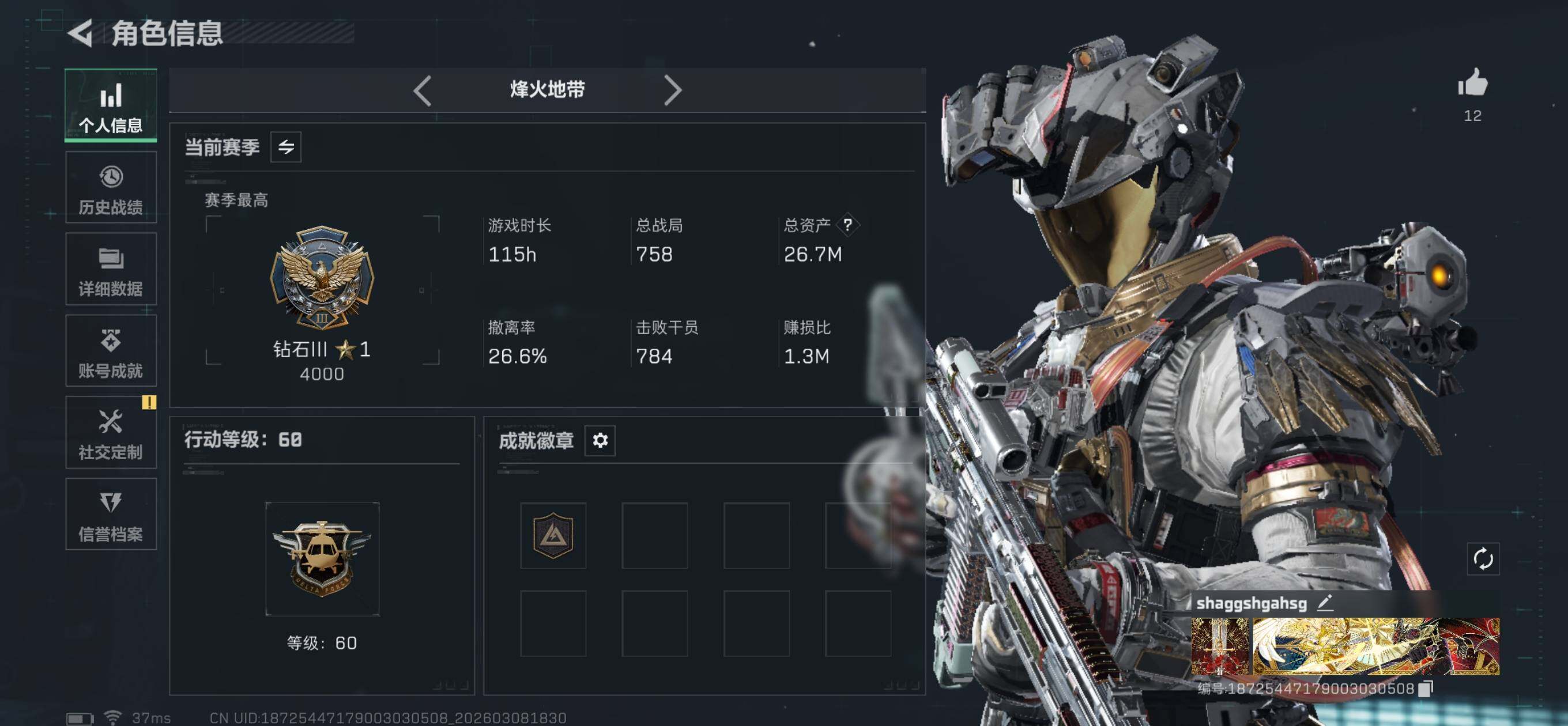The height and width of the screenshot is (726, 1568).
Task: Rotate character model with refresh icon
Action: [x=1483, y=558]
